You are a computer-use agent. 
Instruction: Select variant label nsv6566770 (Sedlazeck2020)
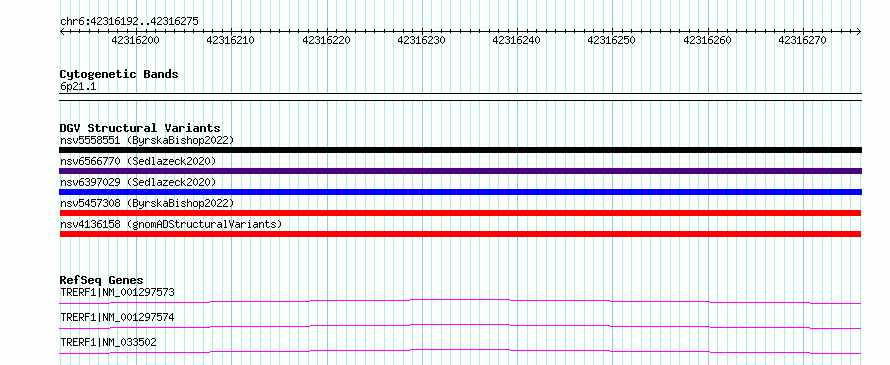pos(138,161)
